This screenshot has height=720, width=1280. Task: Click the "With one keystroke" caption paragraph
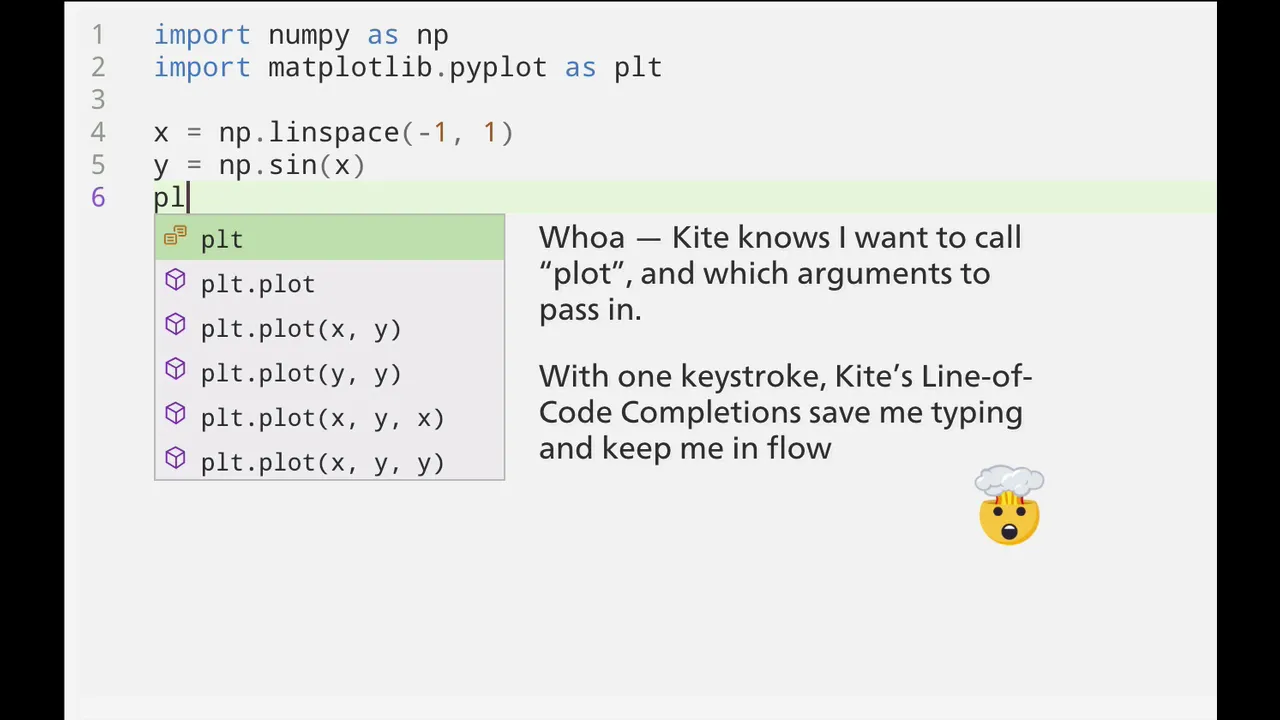785,411
